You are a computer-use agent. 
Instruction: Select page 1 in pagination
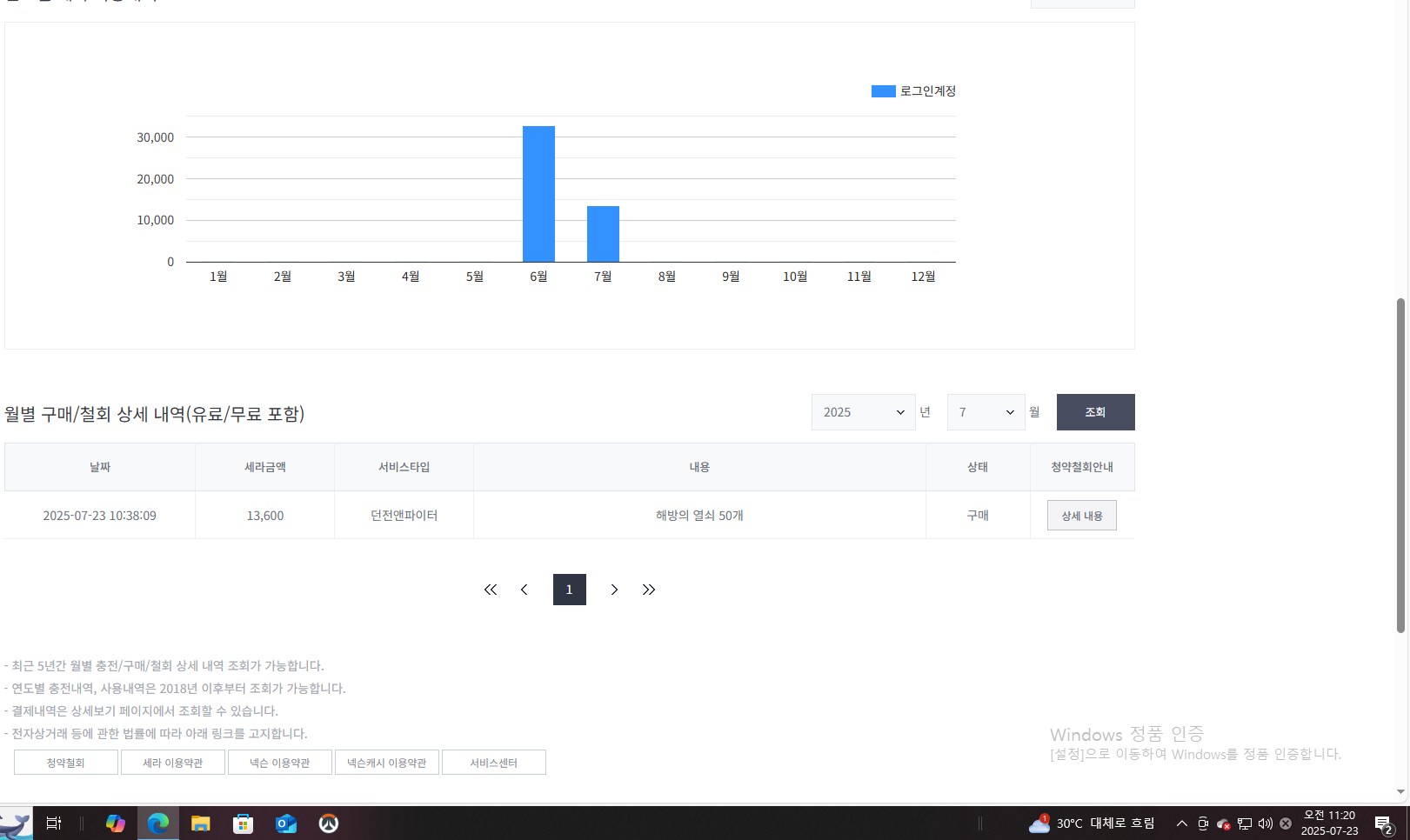pyautogui.click(x=569, y=590)
